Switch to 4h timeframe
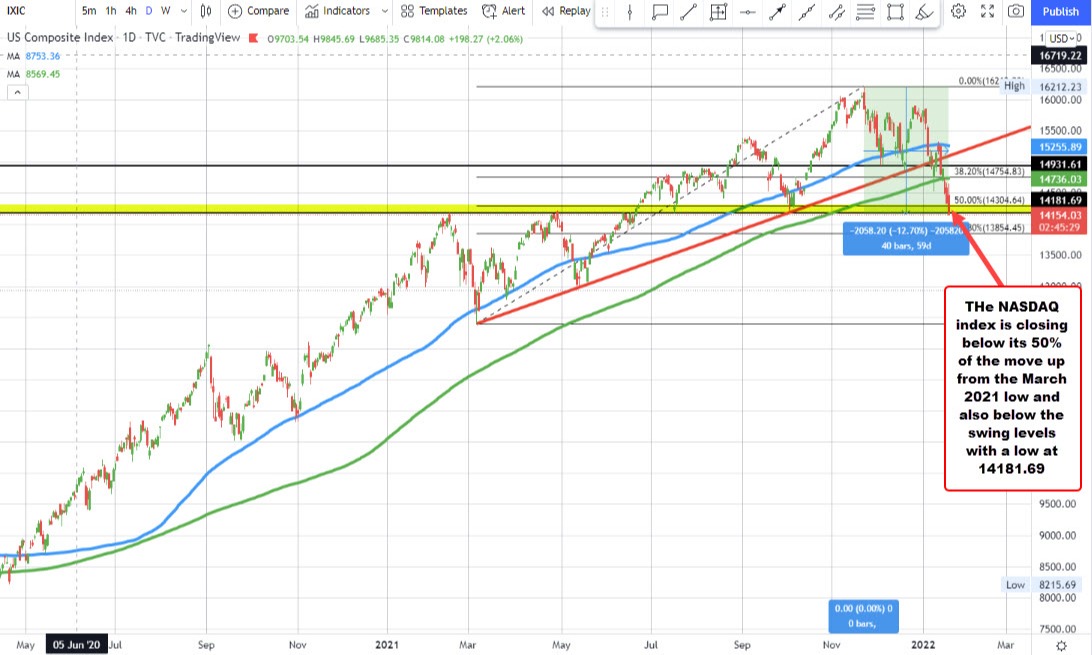 click(130, 11)
